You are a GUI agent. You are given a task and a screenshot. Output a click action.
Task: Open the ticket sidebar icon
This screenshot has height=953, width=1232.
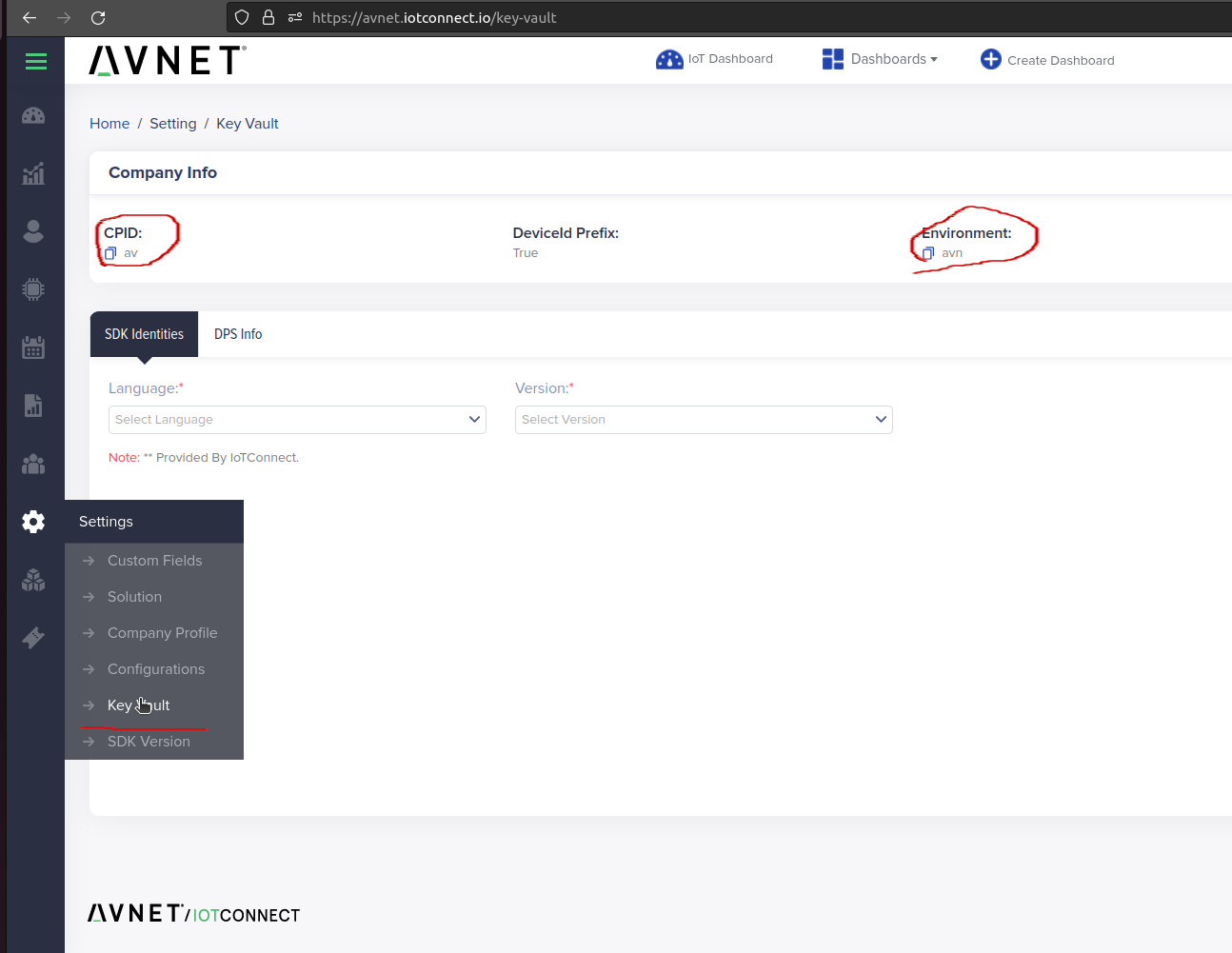point(33,638)
